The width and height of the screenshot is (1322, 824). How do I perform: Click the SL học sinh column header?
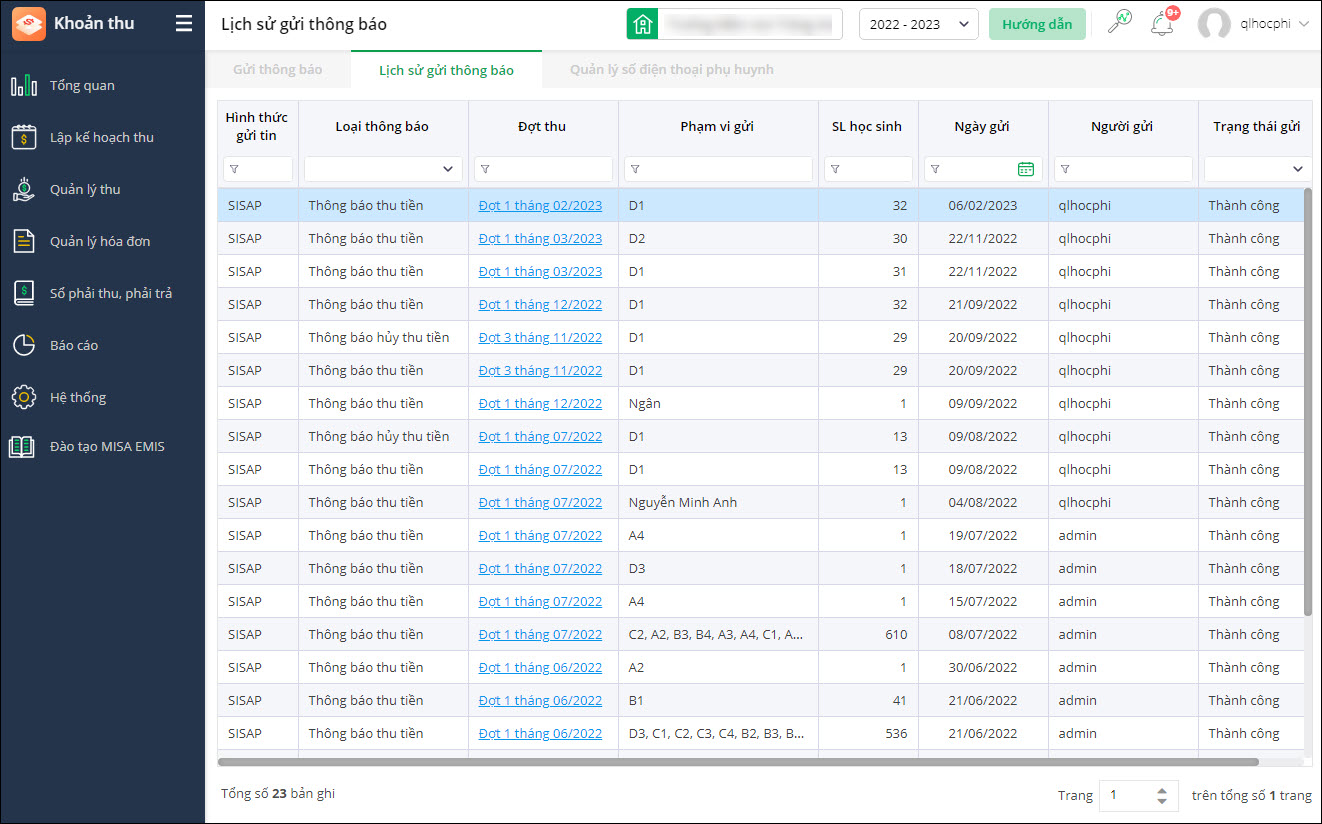coord(868,126)
